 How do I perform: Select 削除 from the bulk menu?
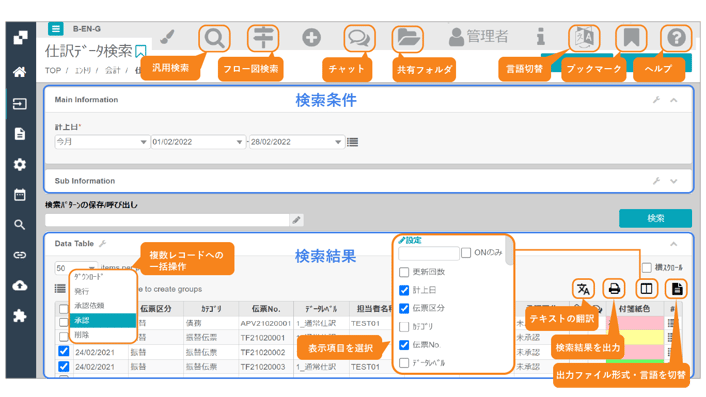click(x=103, y=335)
